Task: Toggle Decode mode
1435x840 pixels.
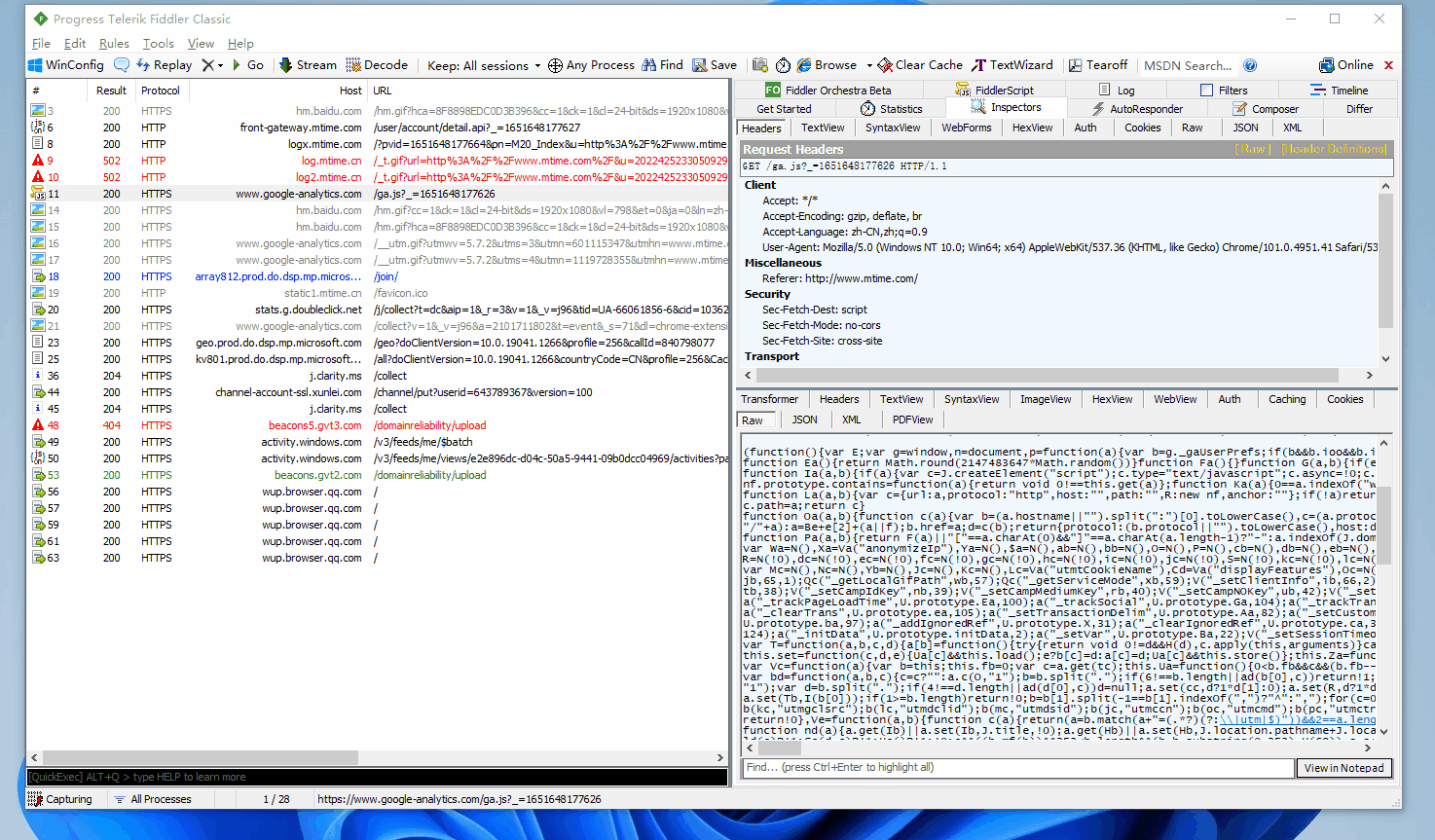Action: [377, 65]
